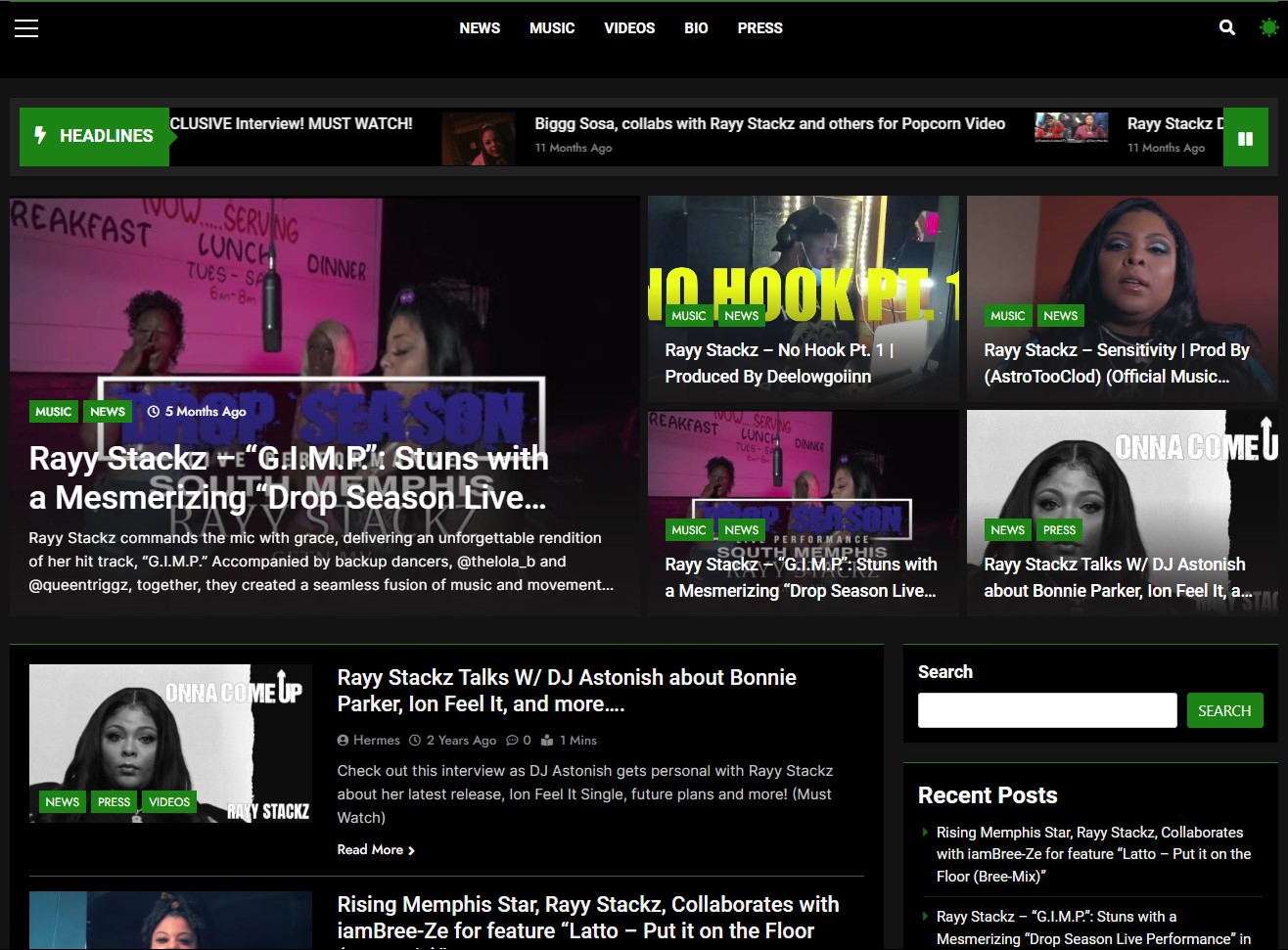Screen dimensions: 1288x950
Task: Click the 2 Years Ago date
Action: (453, 741)
